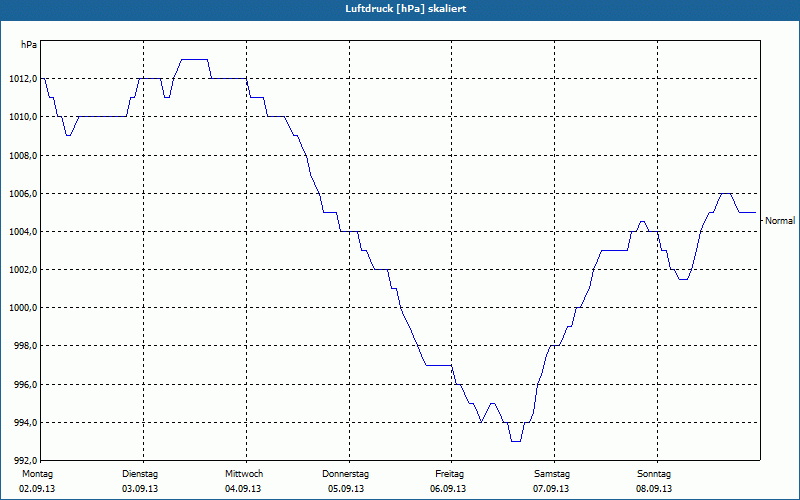This screenshot has width=800, height=500.
Task: Click the date 03.09.13
Action: click(140, 489)
